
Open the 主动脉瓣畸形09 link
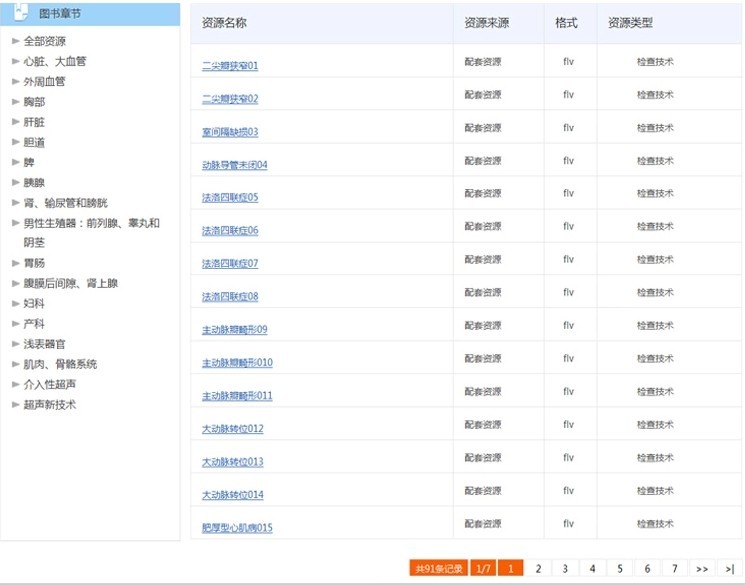coord(235,329)
